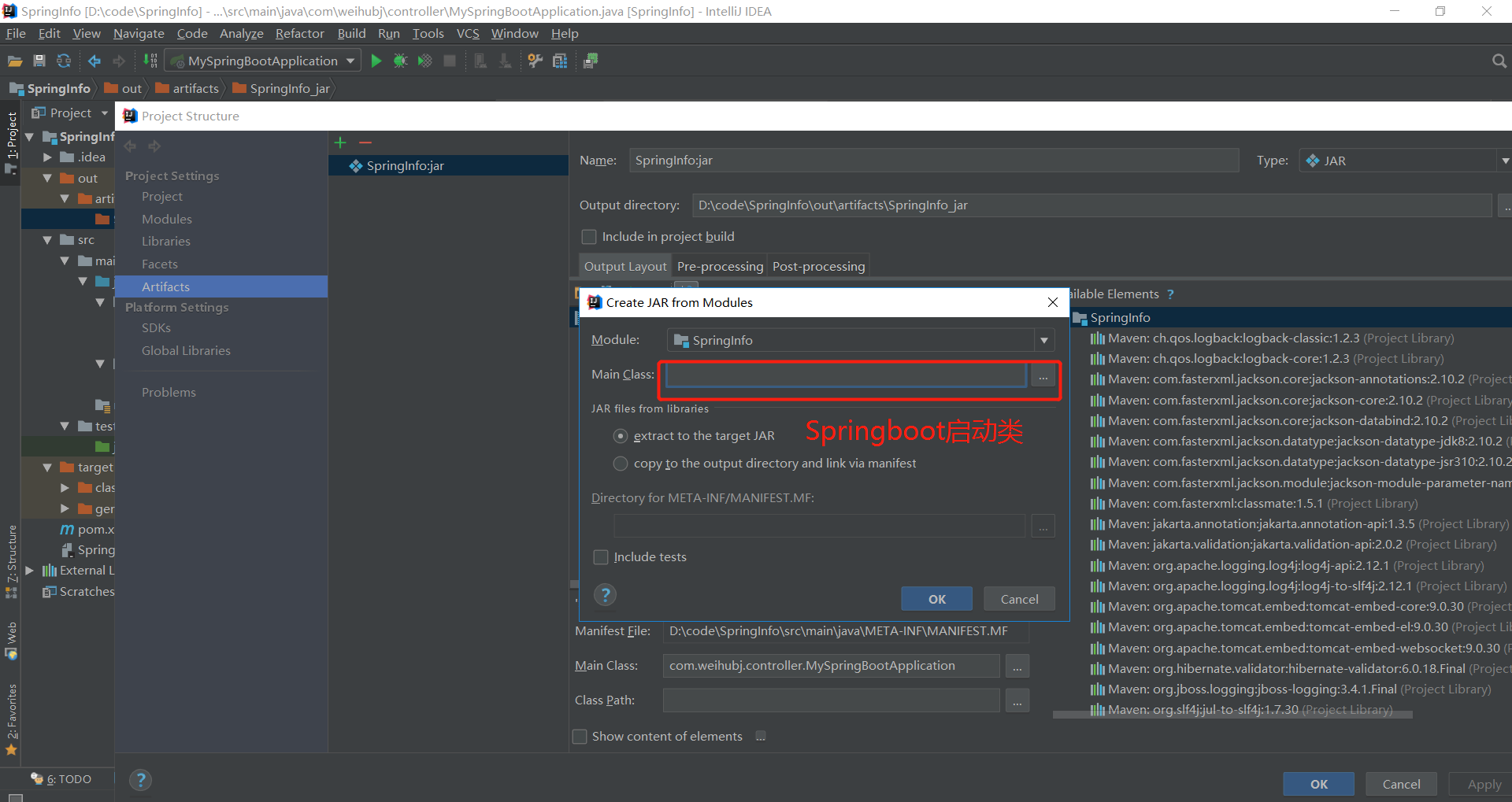Viewport: 1512px width, 802px height.
Task: Select copy to output directory and link via manifest
Action: [x=621, y=464]
